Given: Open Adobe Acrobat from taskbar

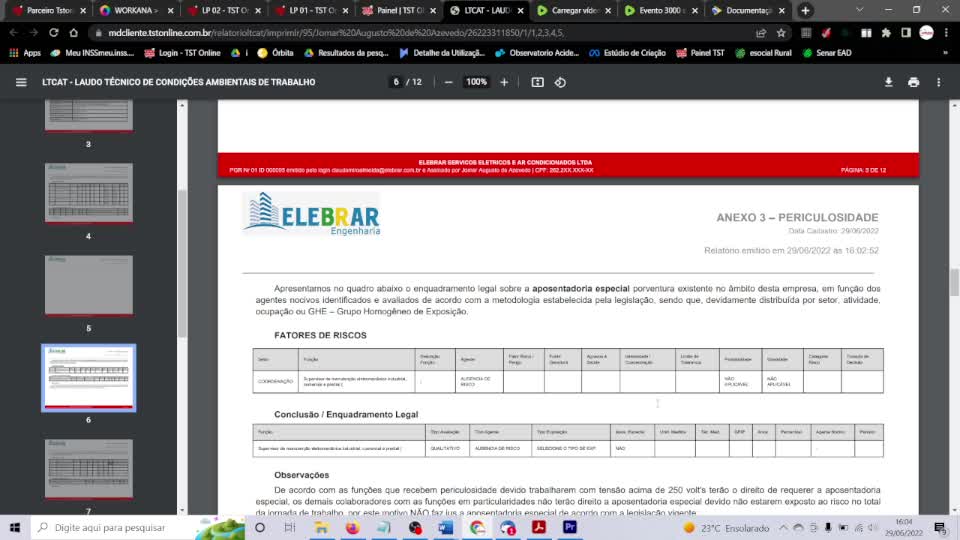Looking at the screenshot, I should click(x=539, y=527).
